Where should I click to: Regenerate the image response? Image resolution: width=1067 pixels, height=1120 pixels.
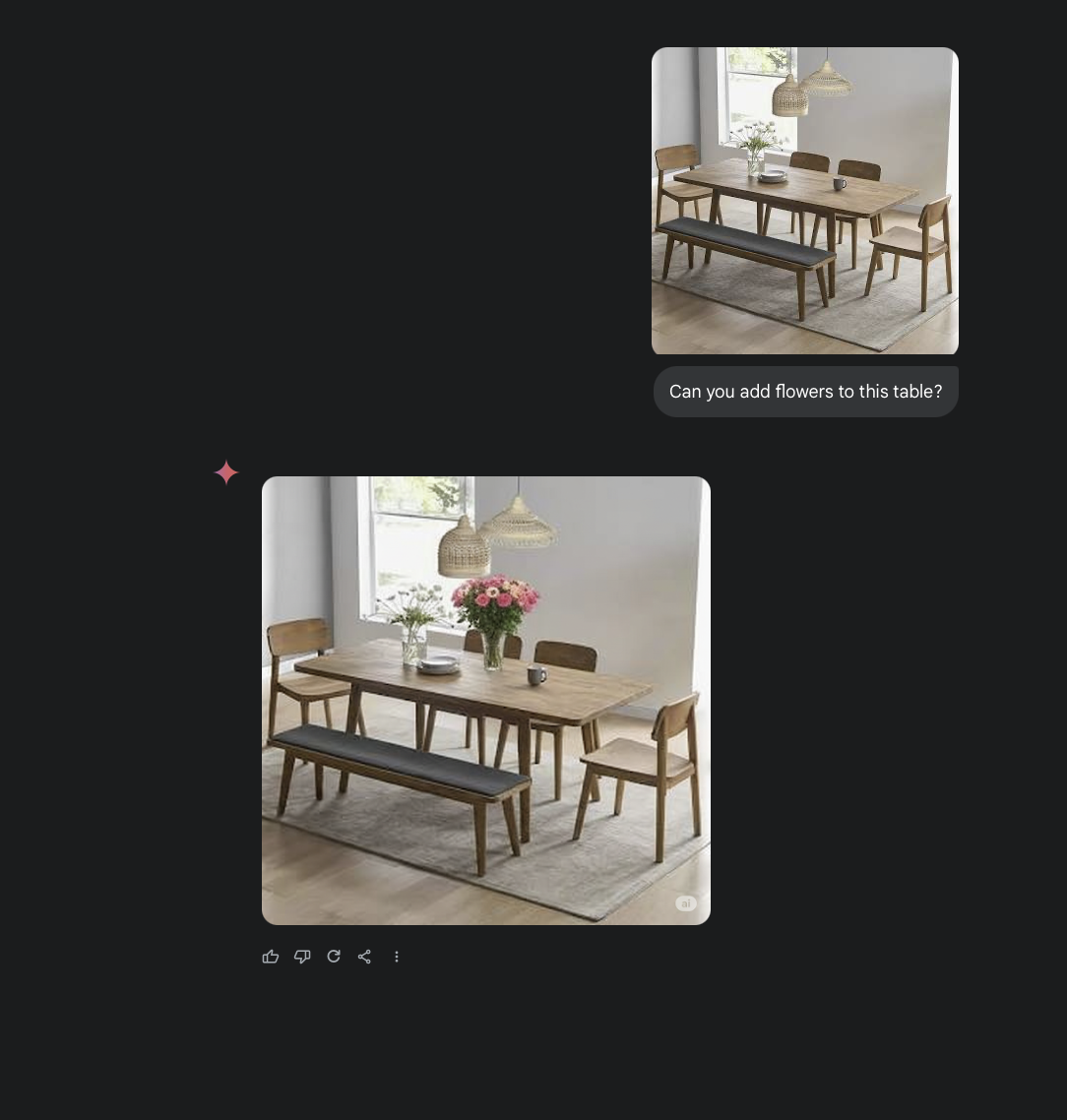tap(334, 957)
